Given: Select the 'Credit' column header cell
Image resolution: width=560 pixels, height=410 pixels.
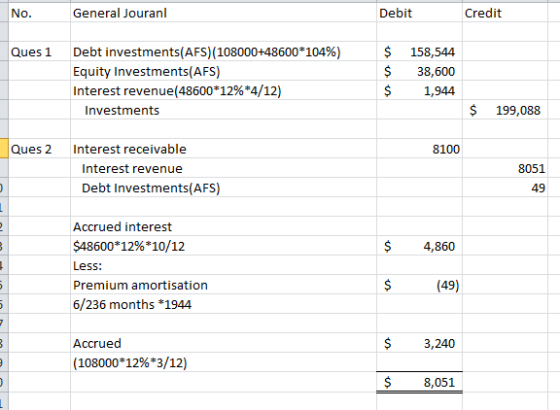Looking at the screenshot, I should point(505,13).
